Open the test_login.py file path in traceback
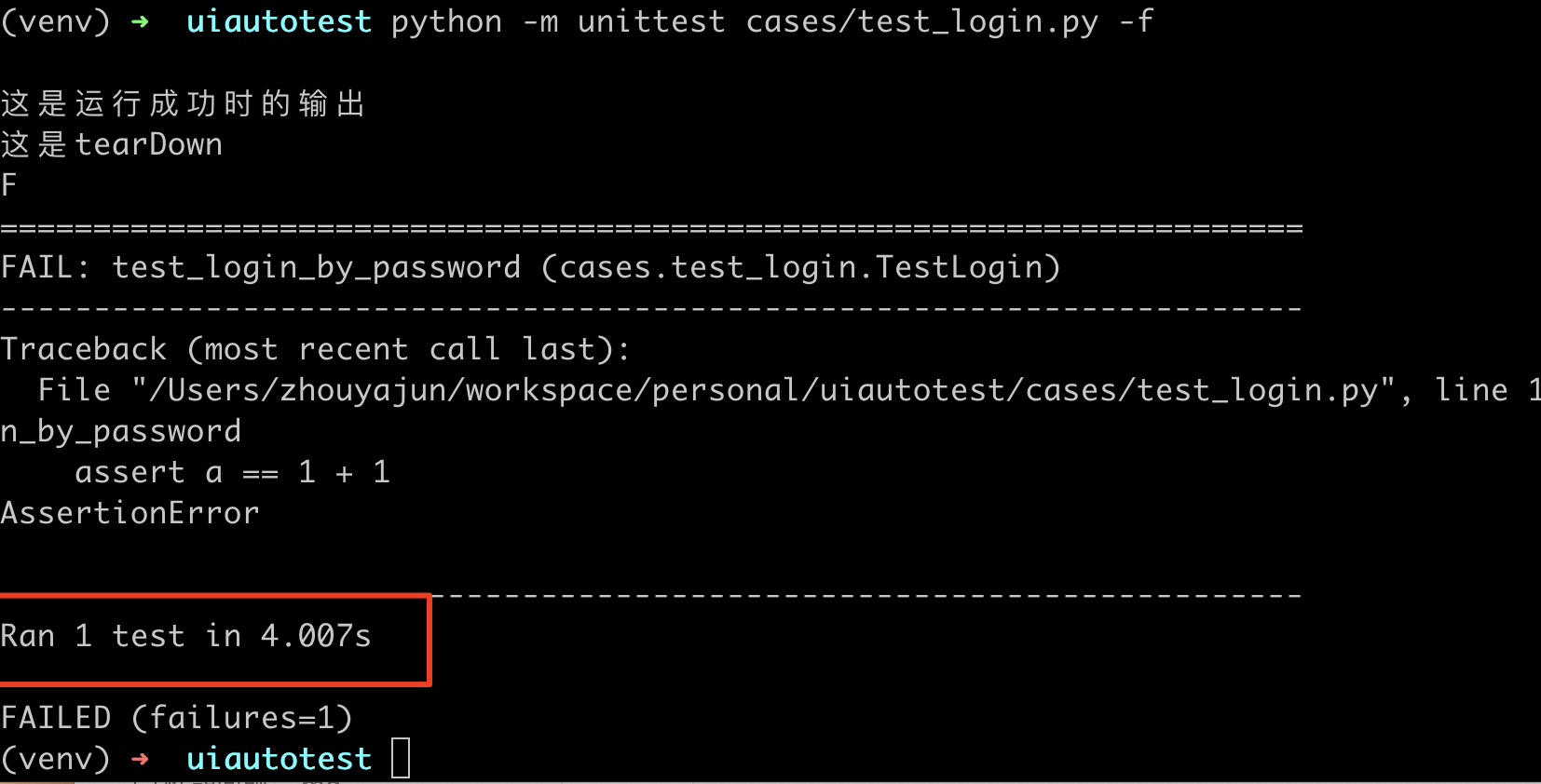This screenshot has height=784, width=1541. (764, 390)
